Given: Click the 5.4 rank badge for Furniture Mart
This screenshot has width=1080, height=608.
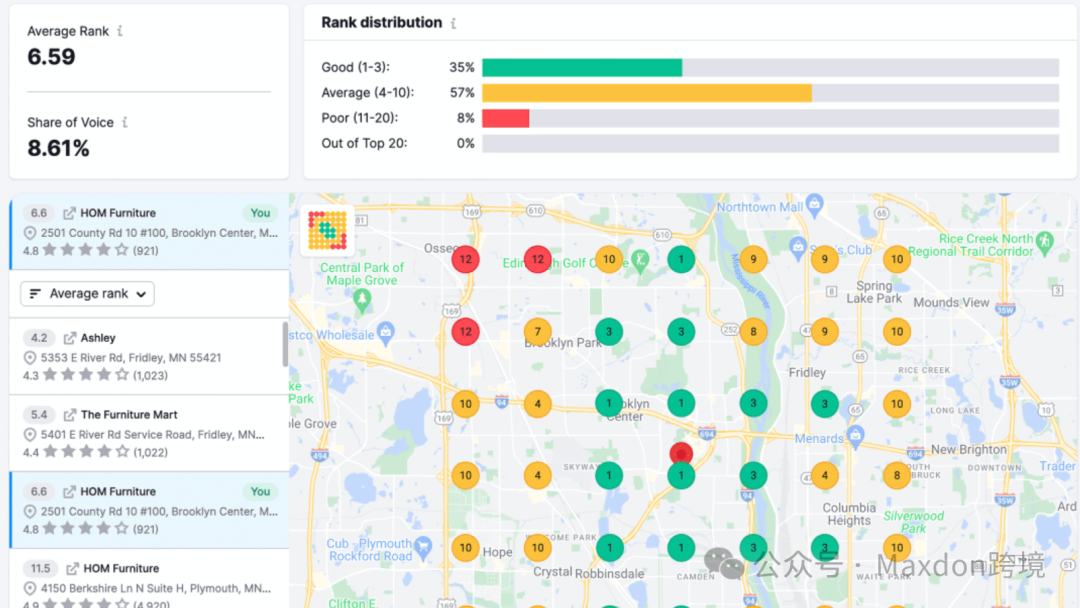Looking at the screenshot, I should pyautogui.click(x=39, y=415).
